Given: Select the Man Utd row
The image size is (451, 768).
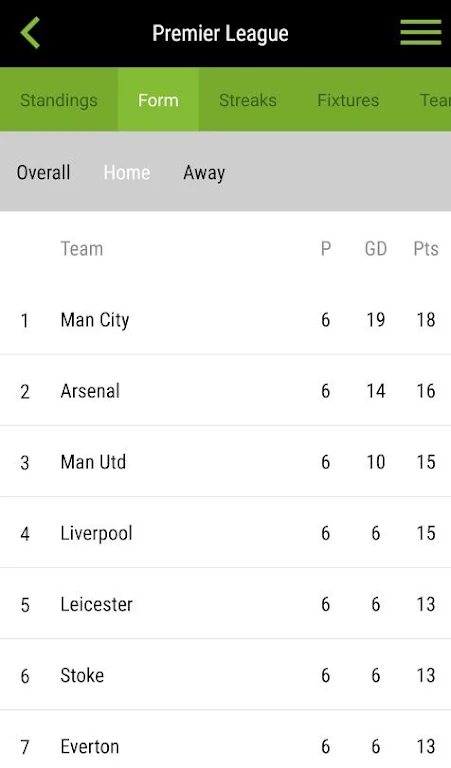Looking at the screenshot, I should click(225, 461).
